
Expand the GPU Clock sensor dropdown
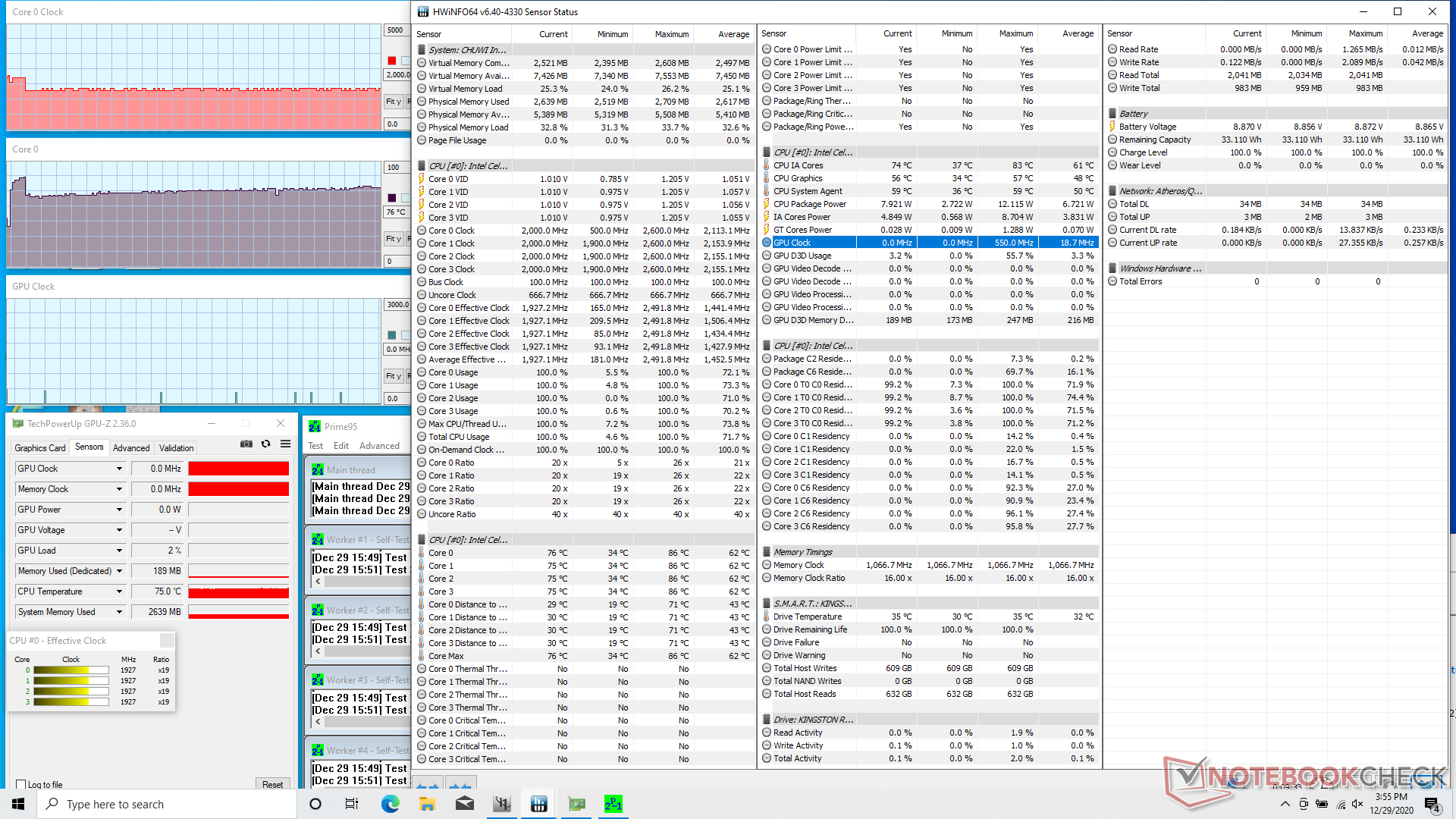click(x=119, y=469)
